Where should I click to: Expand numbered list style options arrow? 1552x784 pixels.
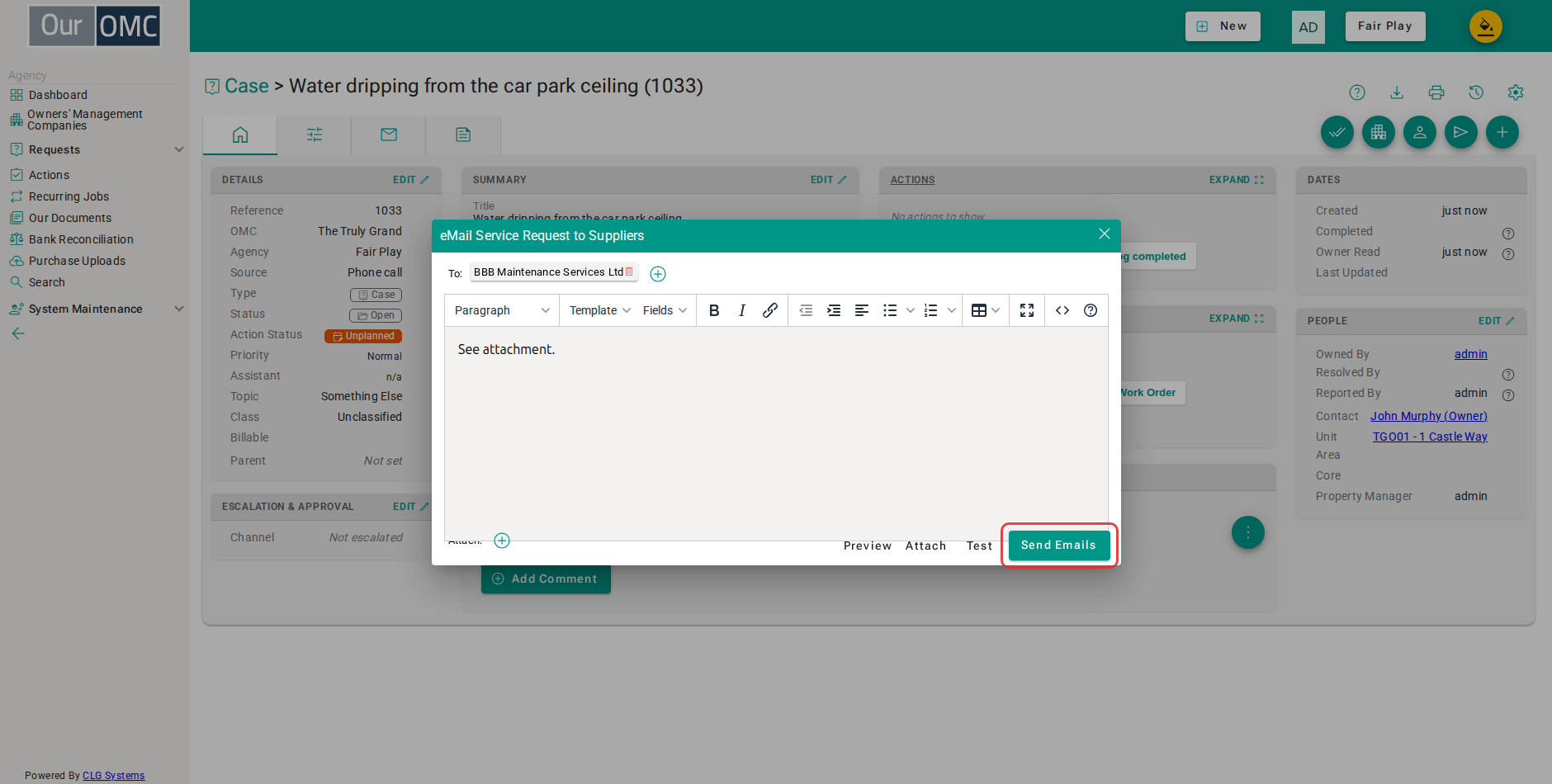[x=952, y=310]
